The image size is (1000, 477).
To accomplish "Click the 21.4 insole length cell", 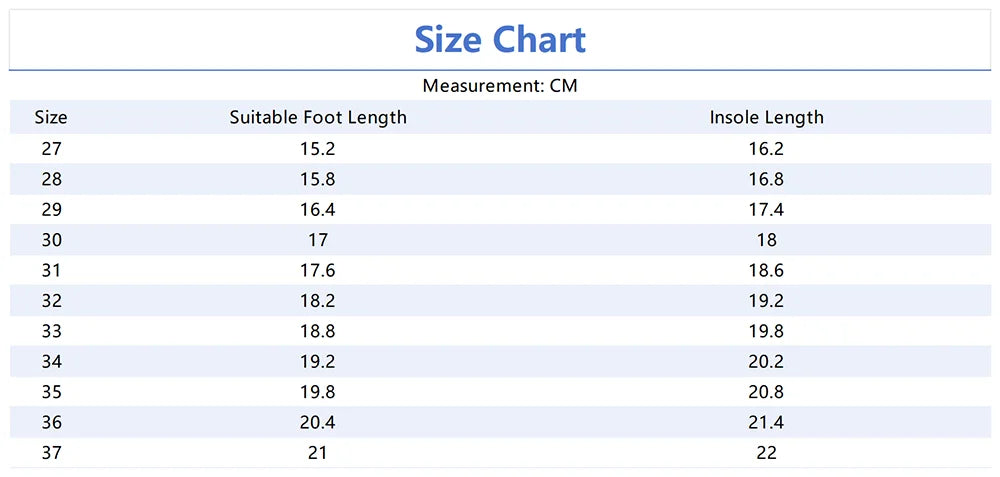I will click(766, 422).
